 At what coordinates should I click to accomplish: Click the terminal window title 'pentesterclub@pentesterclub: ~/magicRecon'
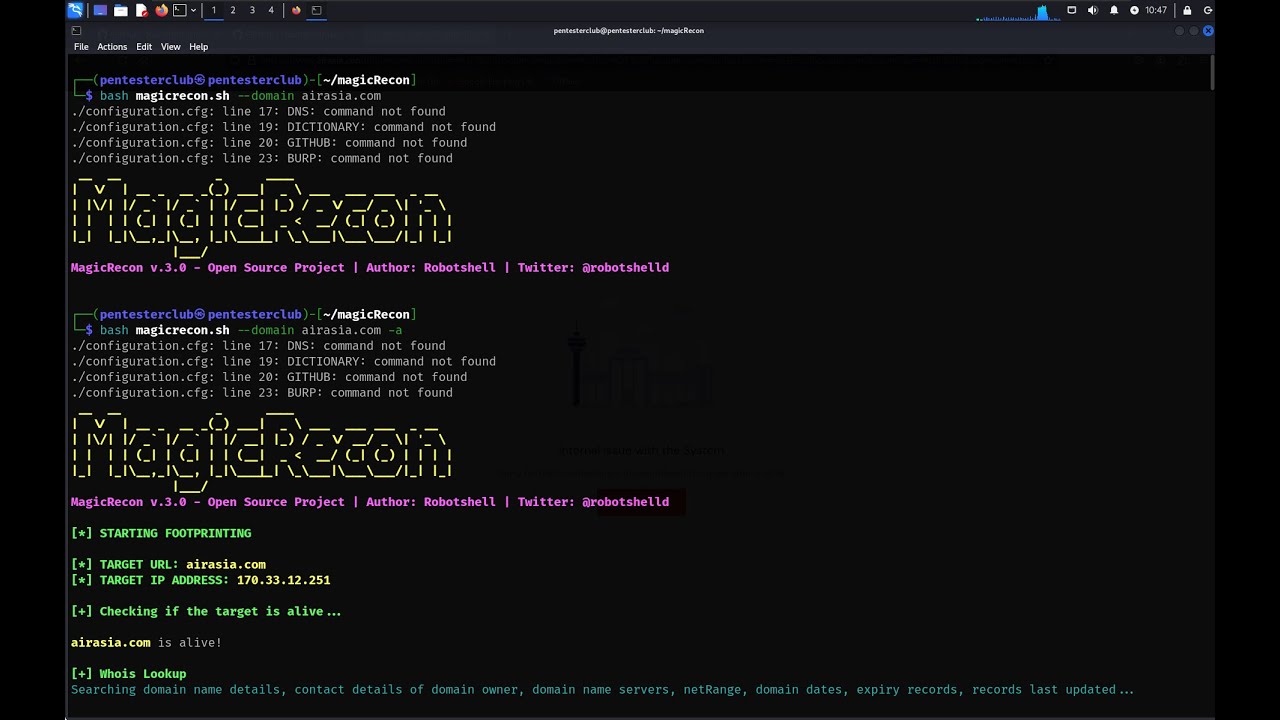coord(628,31)
